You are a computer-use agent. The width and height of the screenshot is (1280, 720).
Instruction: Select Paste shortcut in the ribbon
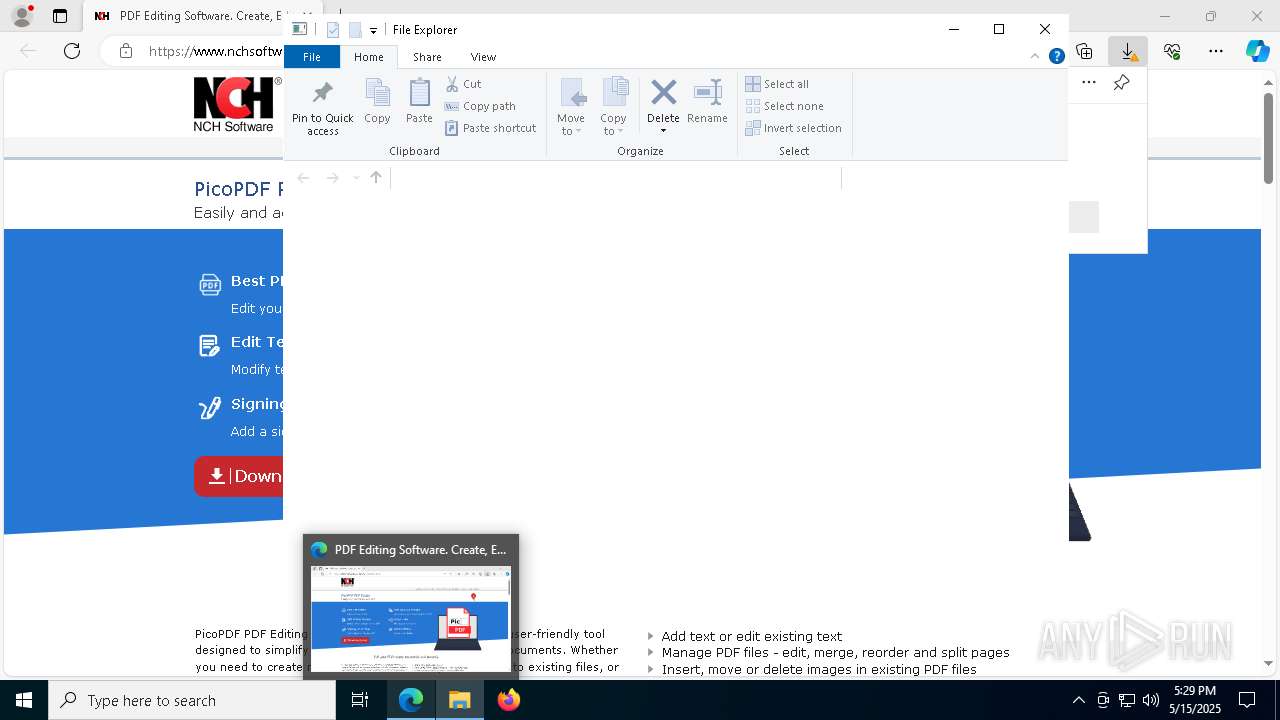pyautogui.click(x=491, y=128)
